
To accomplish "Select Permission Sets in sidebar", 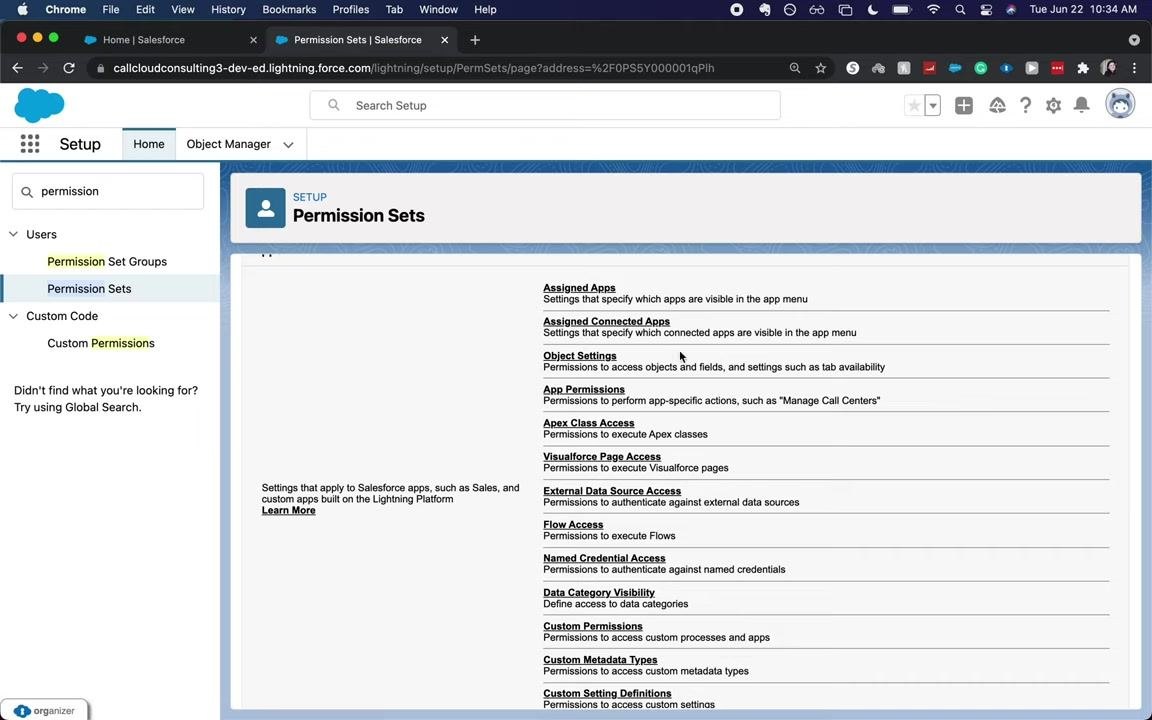I will 89,289.
